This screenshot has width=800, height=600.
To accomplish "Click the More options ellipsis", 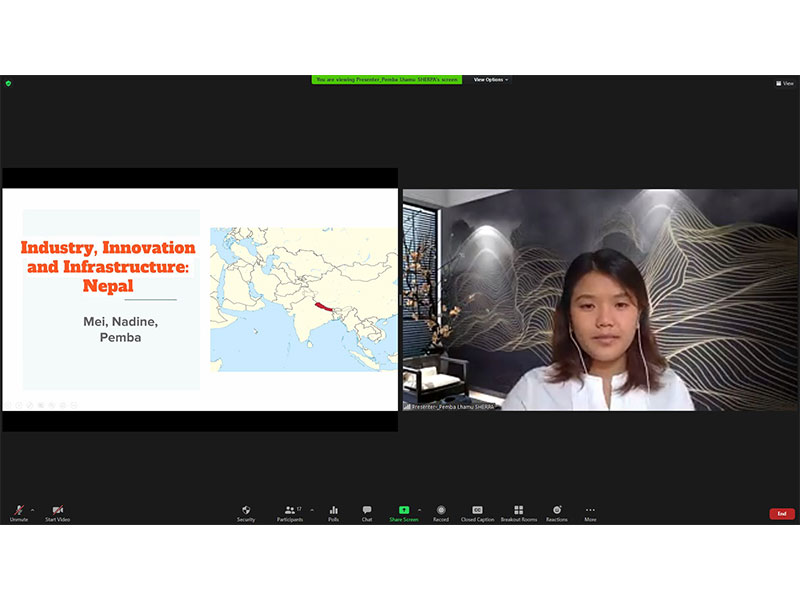I will coord(590,512).
